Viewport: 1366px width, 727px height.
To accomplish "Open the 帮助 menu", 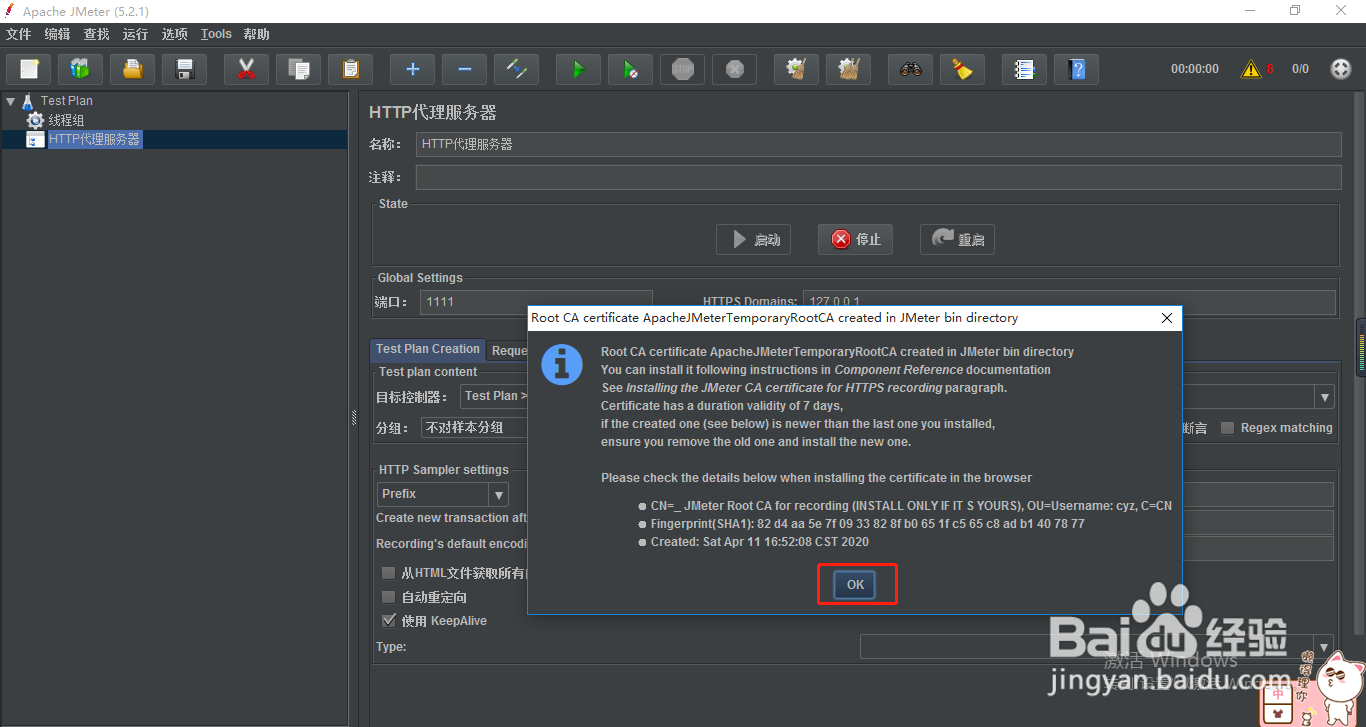I will (x=257, y=34).
